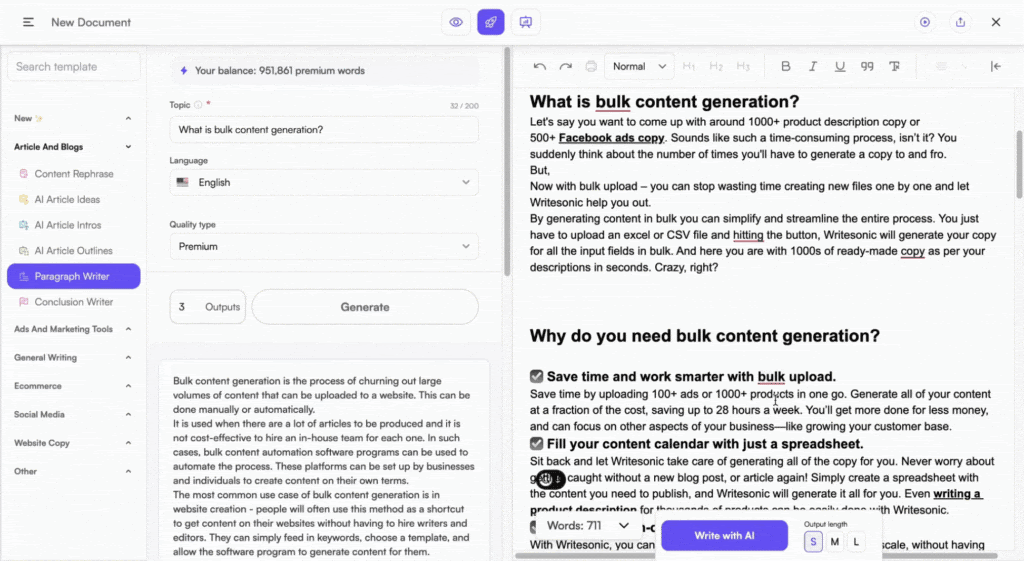The image size is (1024, 561).
Task: Click the generated output text card
Action: tap(324, 460)
